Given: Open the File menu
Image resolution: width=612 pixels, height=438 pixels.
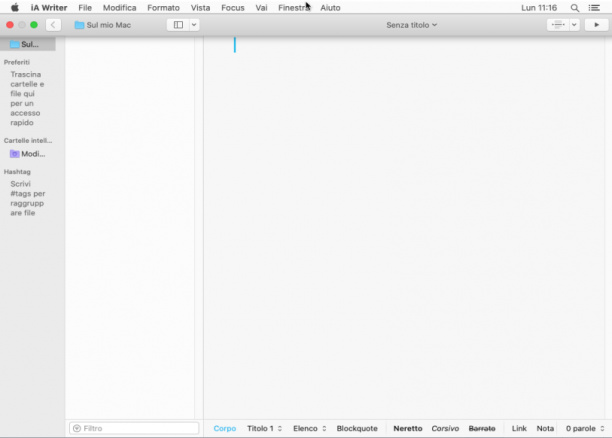Looking at the screenshot, I should (x=85, y=8).
